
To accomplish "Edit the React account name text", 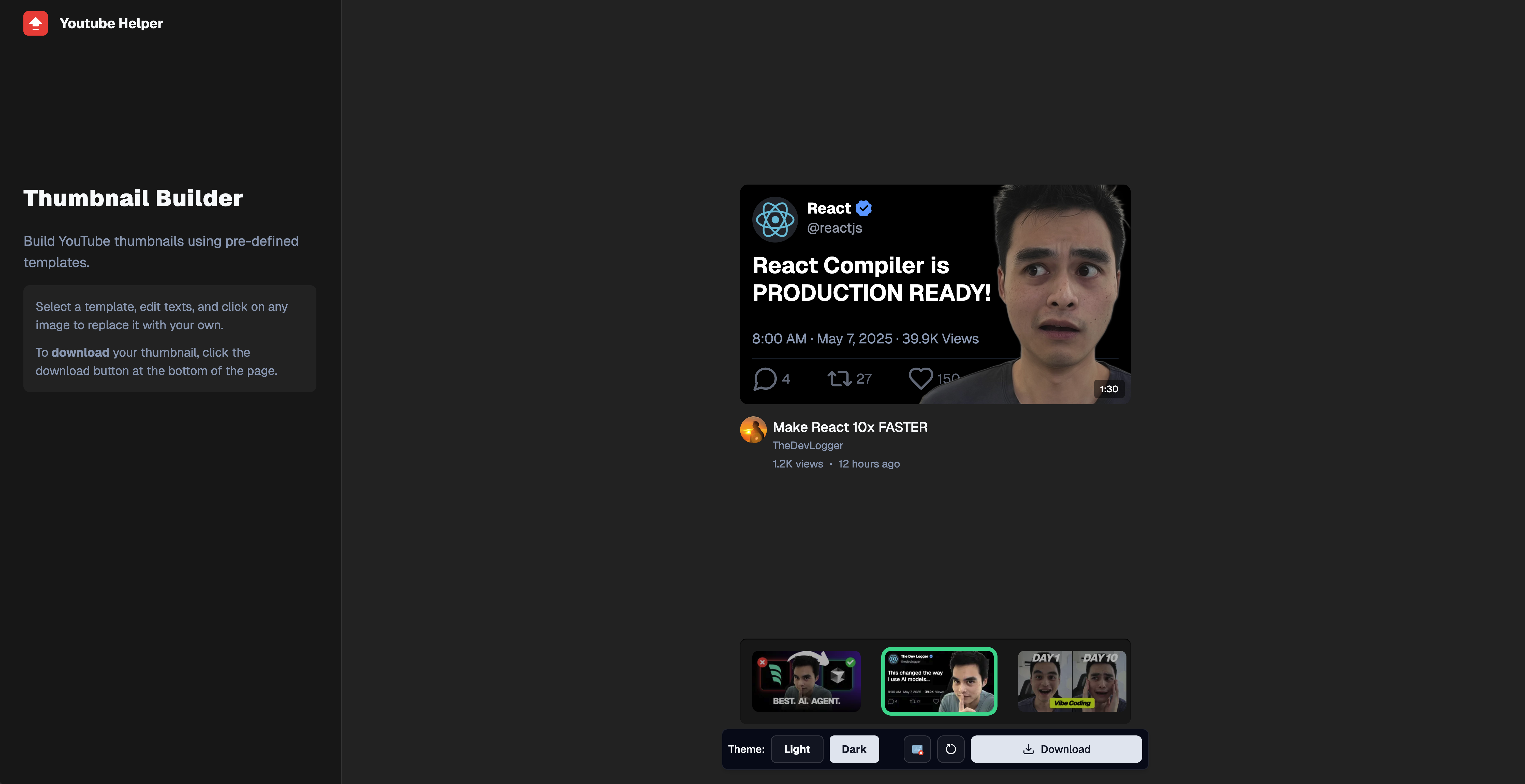I will [829, 208].
